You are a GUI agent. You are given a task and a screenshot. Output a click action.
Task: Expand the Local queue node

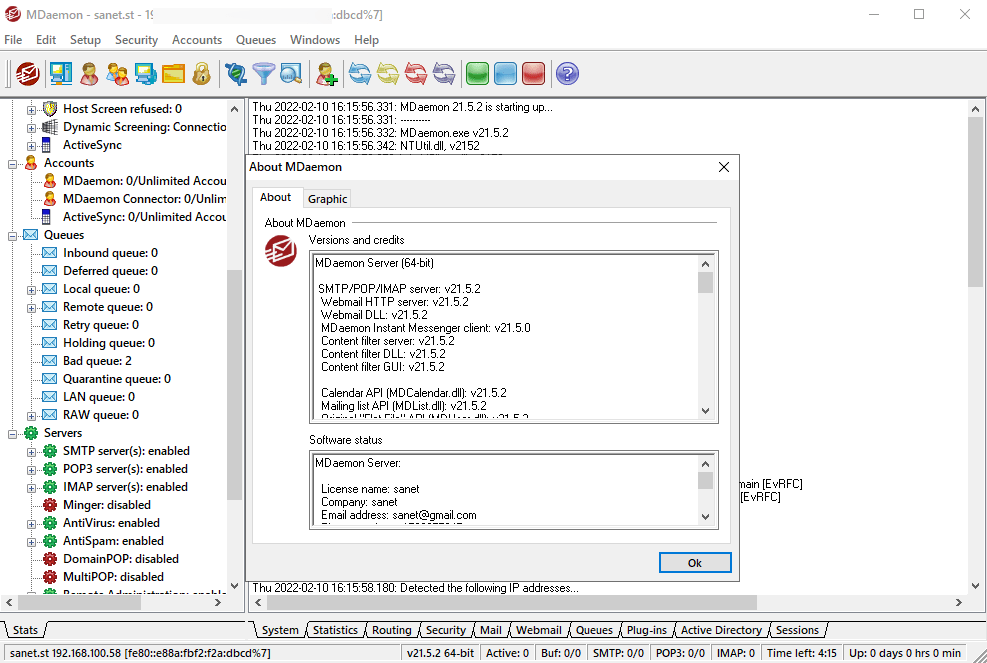tap(31, 290)
